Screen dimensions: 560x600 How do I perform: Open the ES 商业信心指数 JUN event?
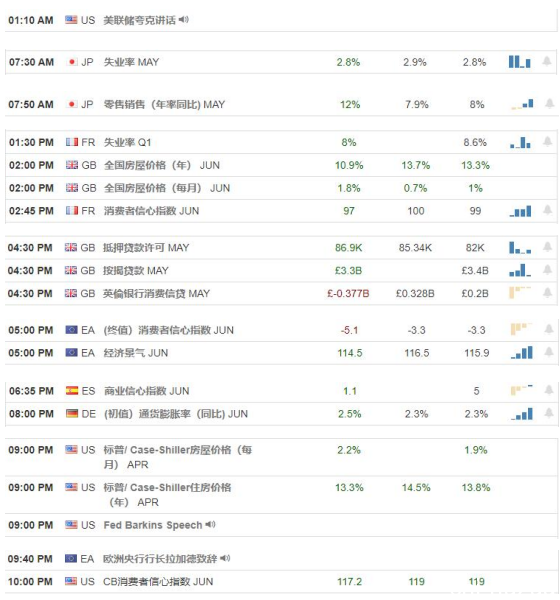pyautogui.click(x=146, y=391)
